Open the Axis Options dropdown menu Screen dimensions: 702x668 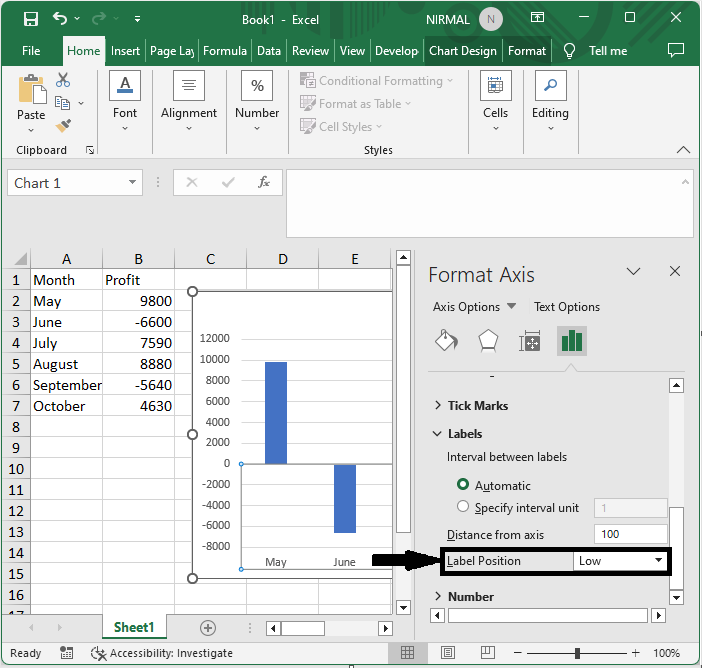[474, 307]
